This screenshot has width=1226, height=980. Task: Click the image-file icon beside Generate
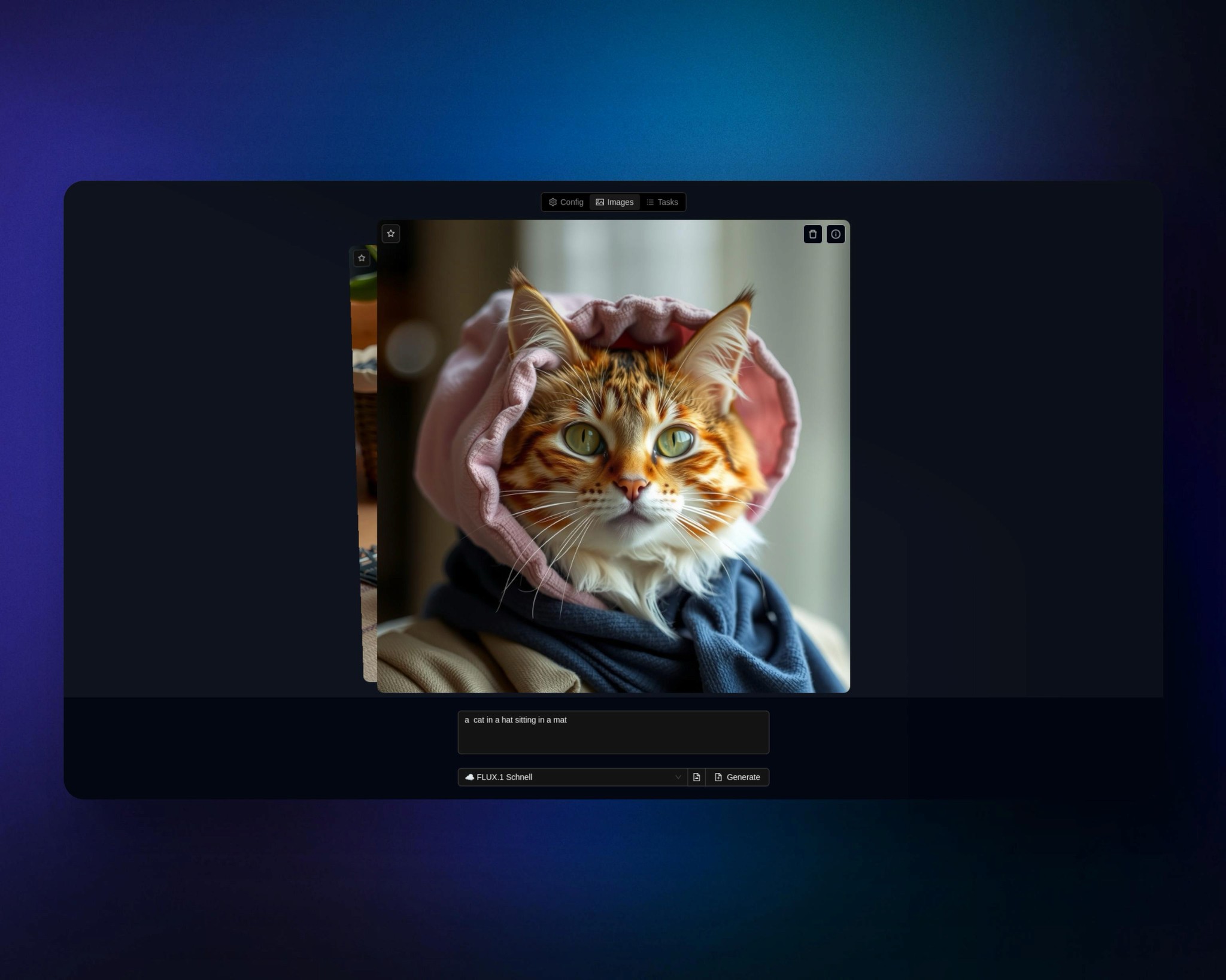(696, 777)
